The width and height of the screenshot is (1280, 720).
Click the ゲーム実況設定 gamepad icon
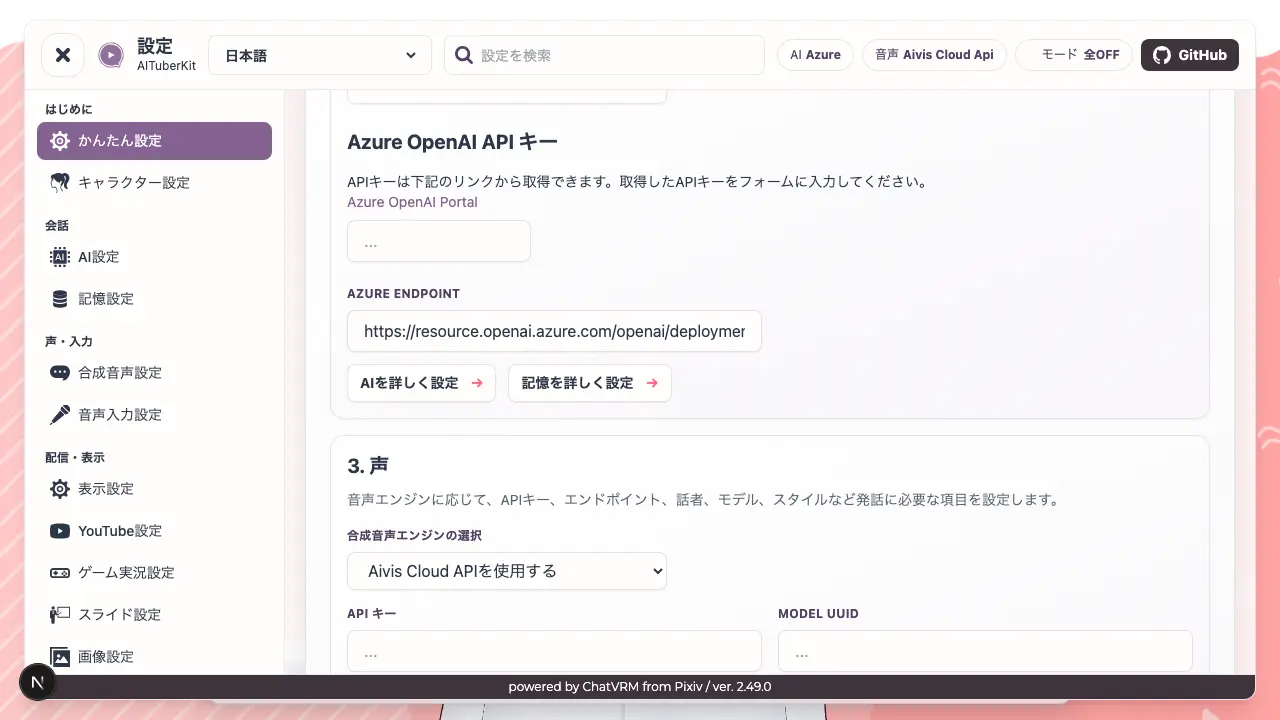(60, 573)
